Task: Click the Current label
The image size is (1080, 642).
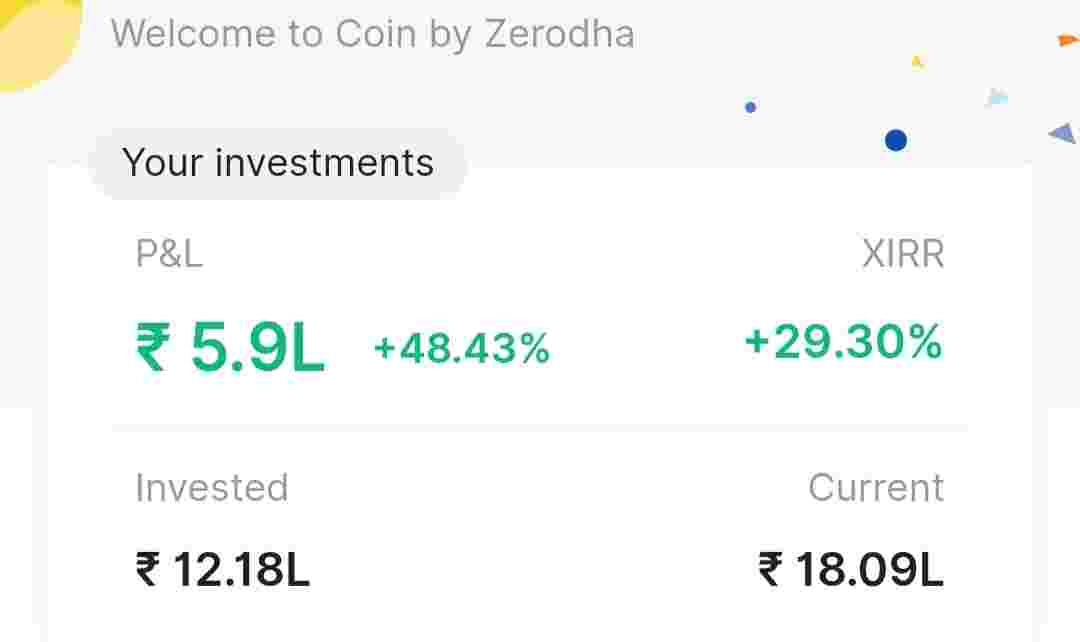Action: [875, 488]
